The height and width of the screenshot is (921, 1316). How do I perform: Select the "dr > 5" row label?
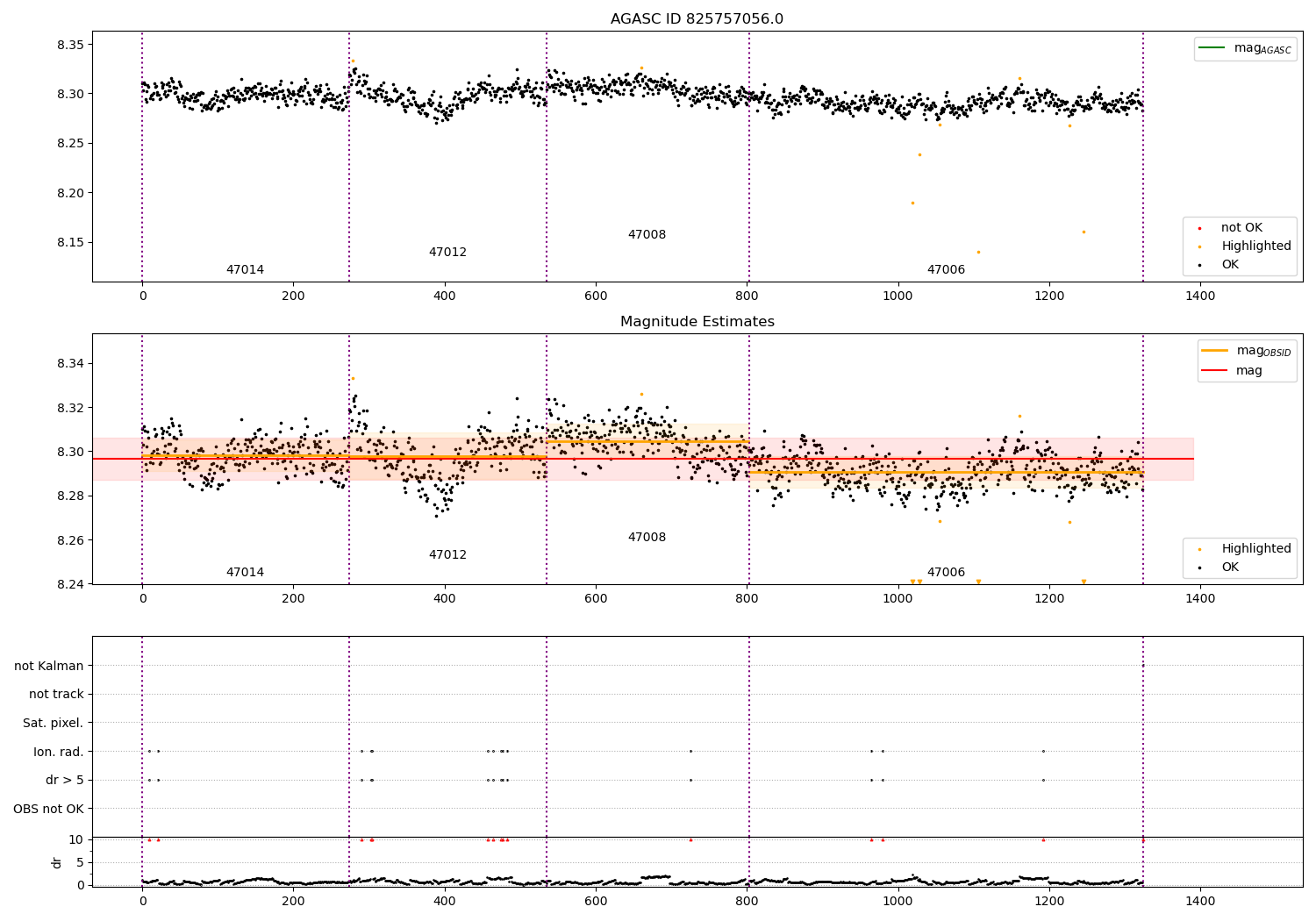tap(65, 781)
